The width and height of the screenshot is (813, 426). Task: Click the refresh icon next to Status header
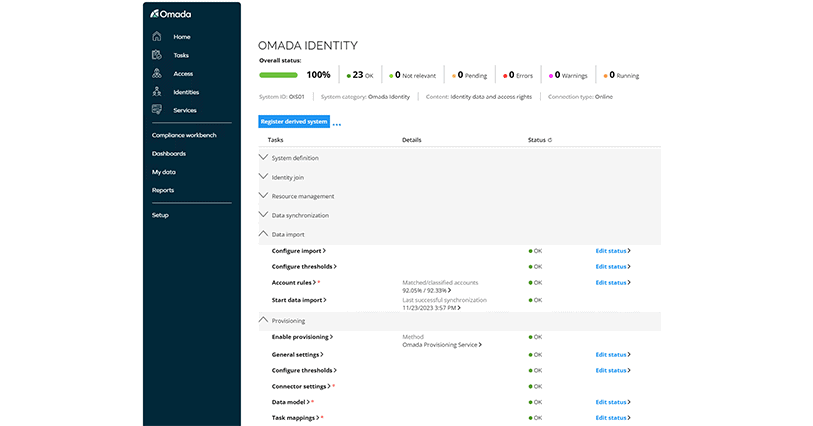point(550,140)
